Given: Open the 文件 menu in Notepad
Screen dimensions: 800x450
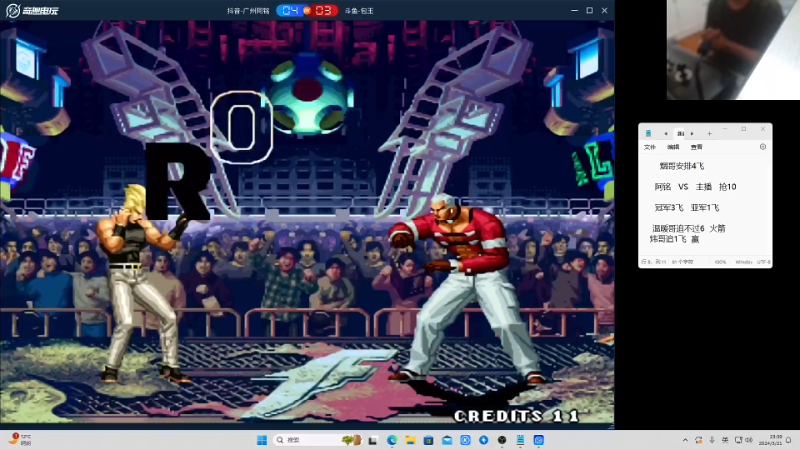Looking at the screenshot, I should (649, 147).
